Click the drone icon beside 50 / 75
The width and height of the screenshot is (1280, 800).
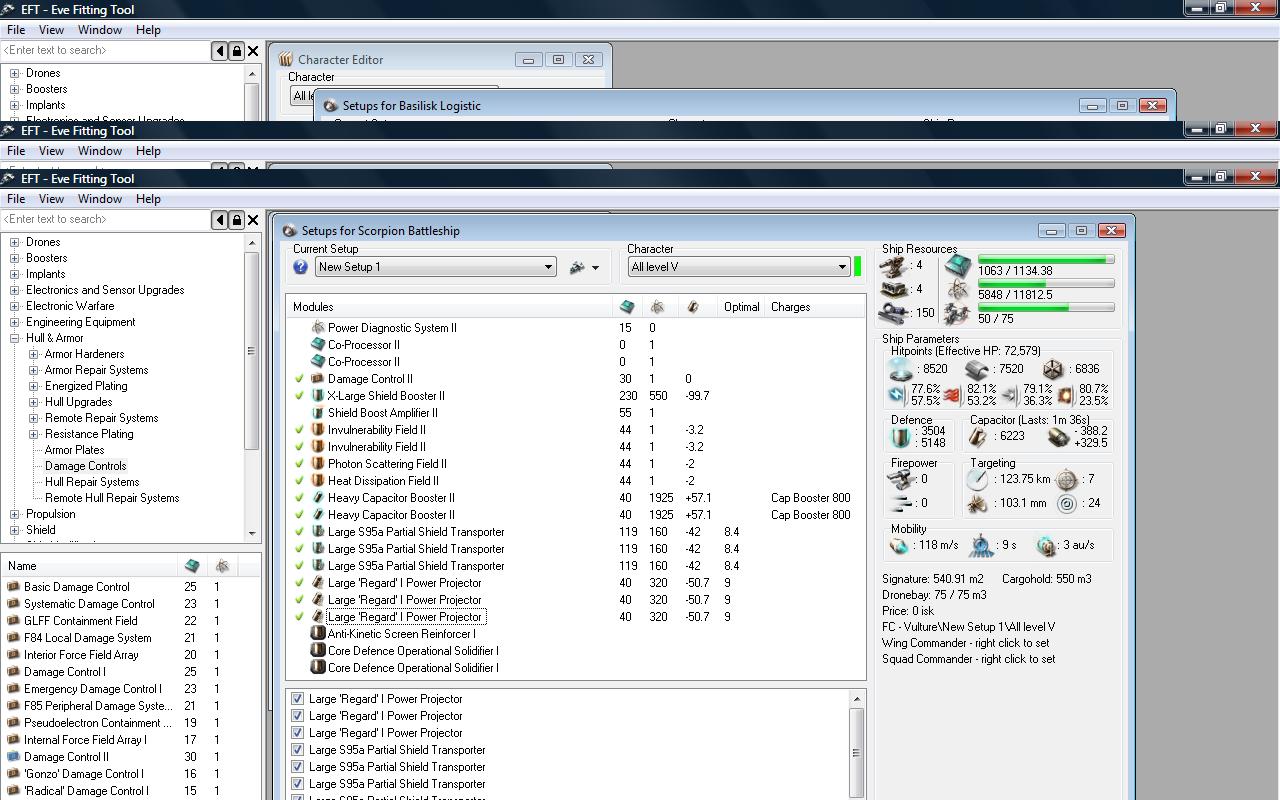click(958, 314)
